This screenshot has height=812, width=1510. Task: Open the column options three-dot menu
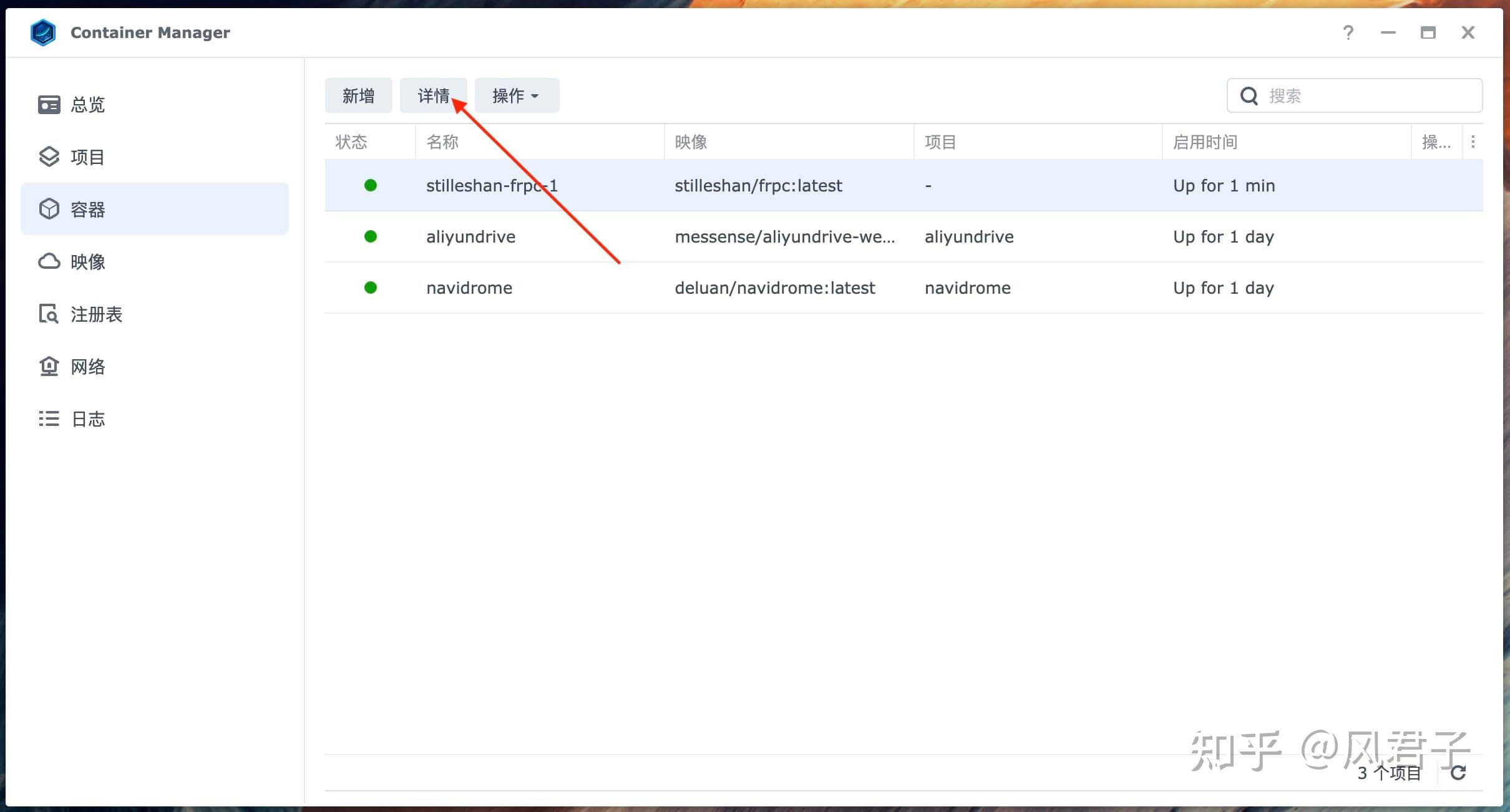[x=1473, y=142]
